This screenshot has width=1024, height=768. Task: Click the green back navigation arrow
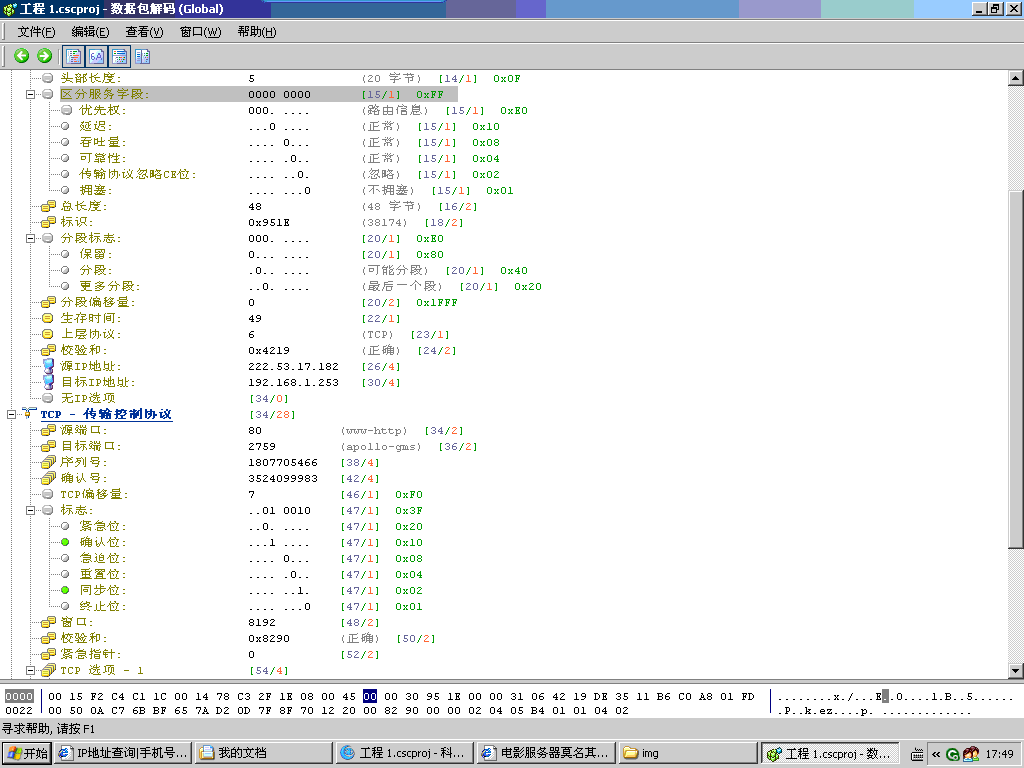pyautogui.click(x=21, y=56)
